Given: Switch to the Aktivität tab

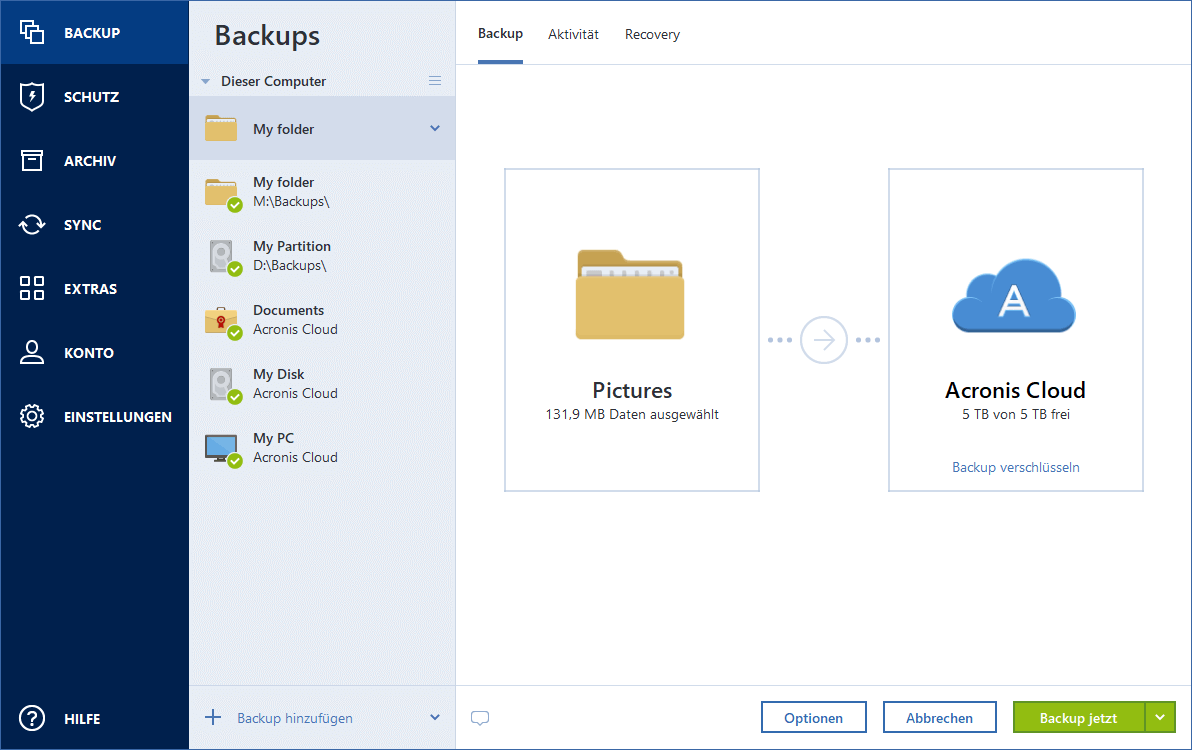Looking at the screenshot, I should pos(573,34).
